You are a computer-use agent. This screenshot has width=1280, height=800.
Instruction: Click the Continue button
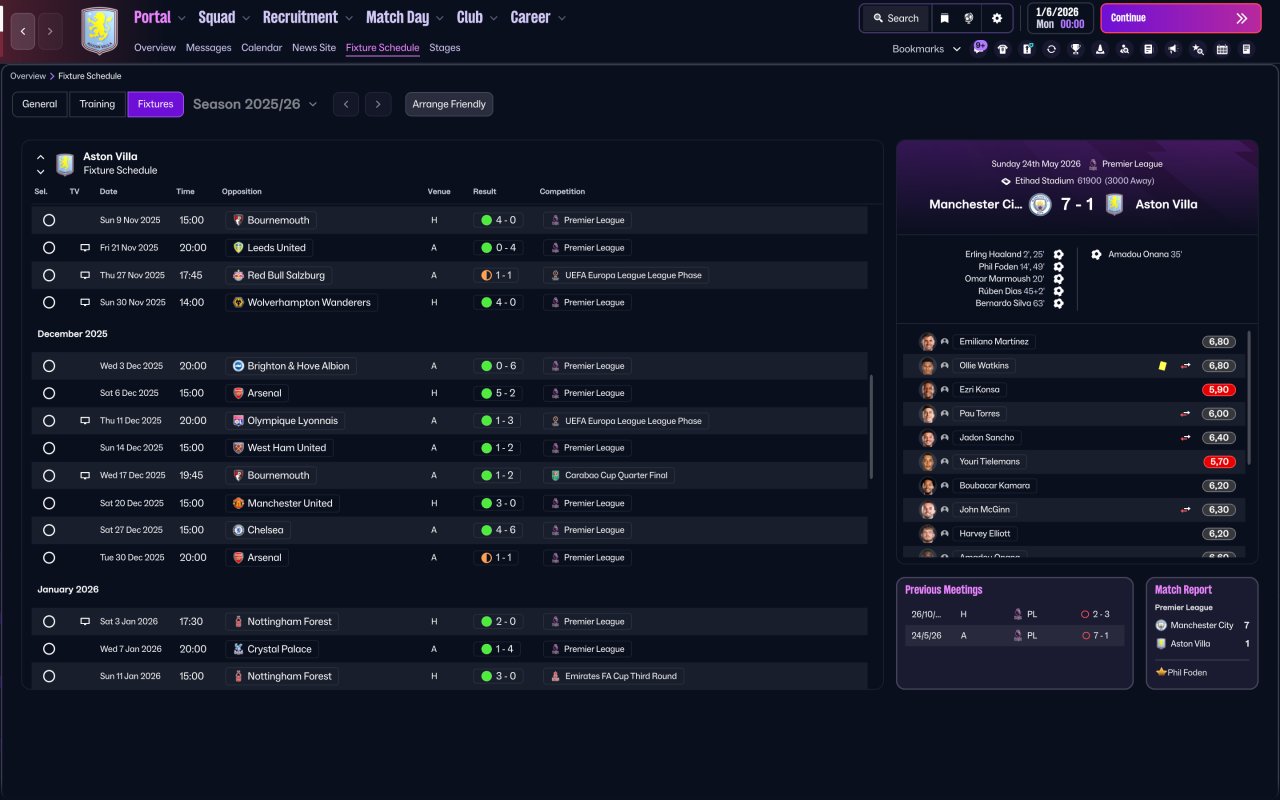(x=1180, y=18)
